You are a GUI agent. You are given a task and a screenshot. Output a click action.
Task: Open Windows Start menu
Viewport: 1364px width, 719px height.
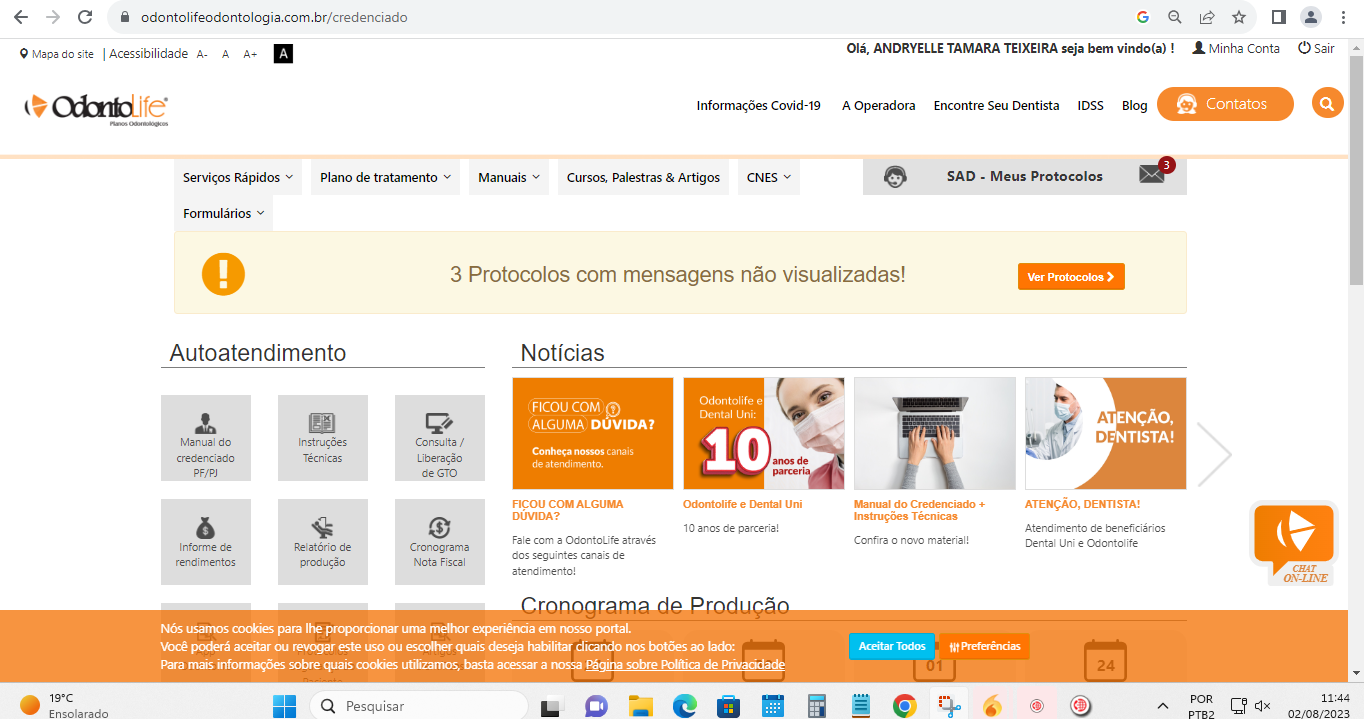[284, 706]
